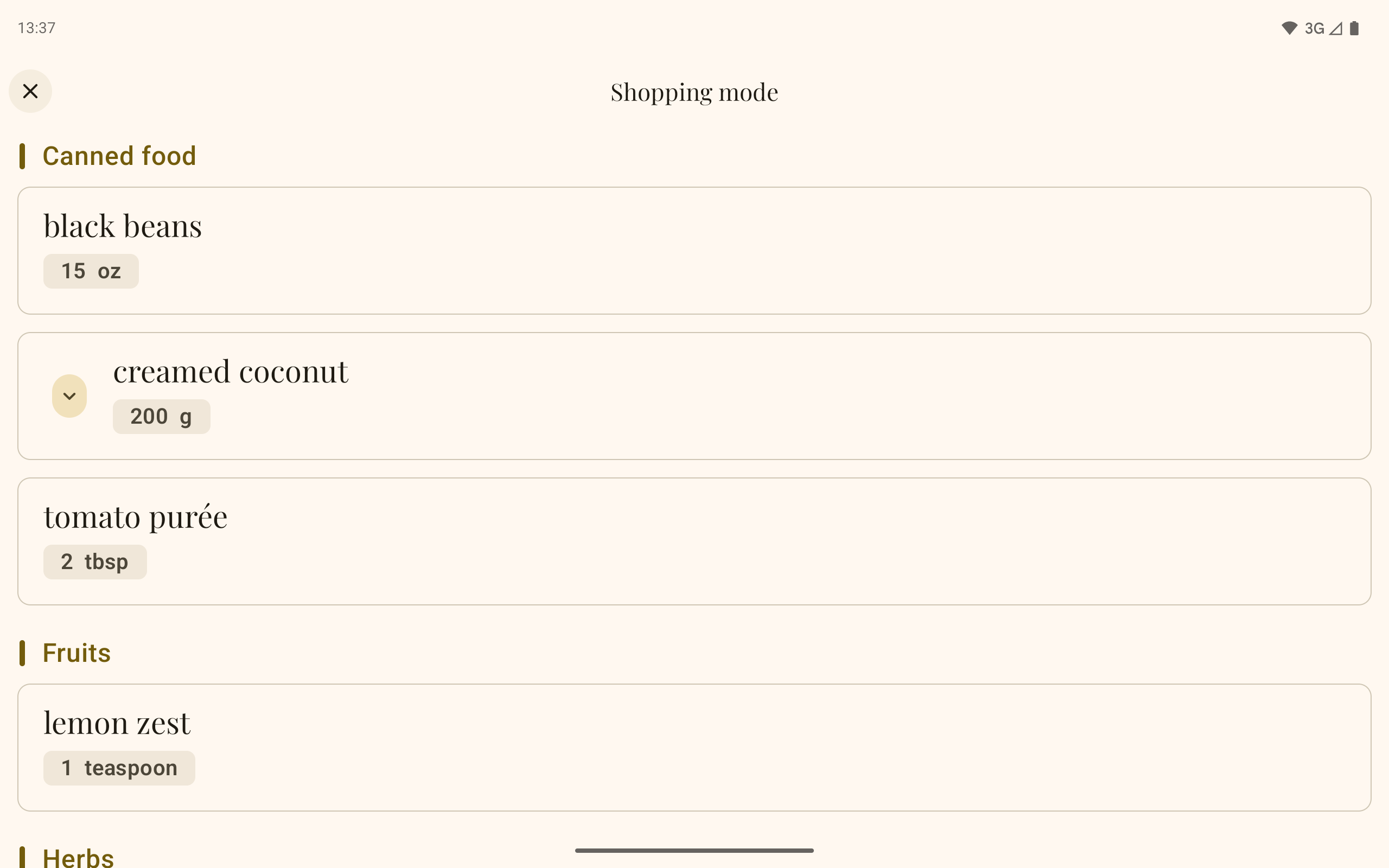Click the 15 oz quantity chip
Screen dimensions: 1389x868
[x=91, y=271]
